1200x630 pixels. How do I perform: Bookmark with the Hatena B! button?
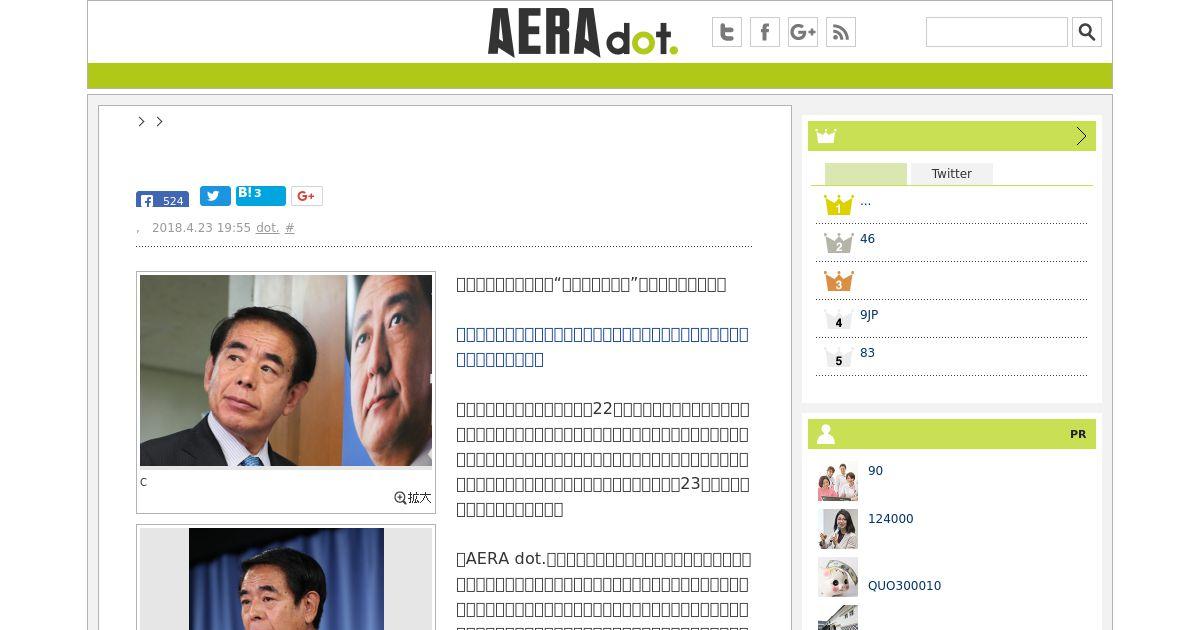click(x=261, y=196)
